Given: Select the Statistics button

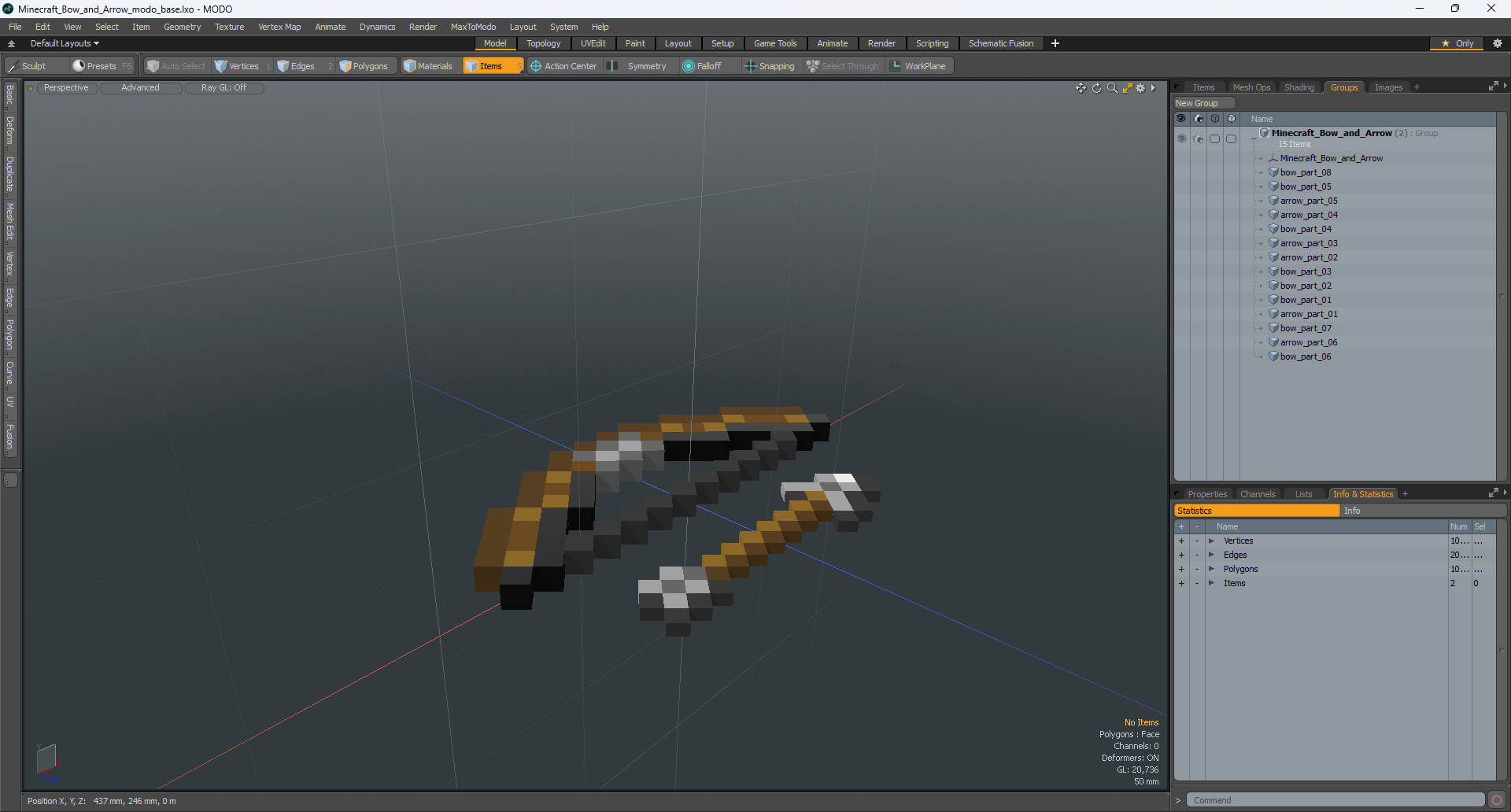Looking at the screenshot, I should tap(1256, 511).
